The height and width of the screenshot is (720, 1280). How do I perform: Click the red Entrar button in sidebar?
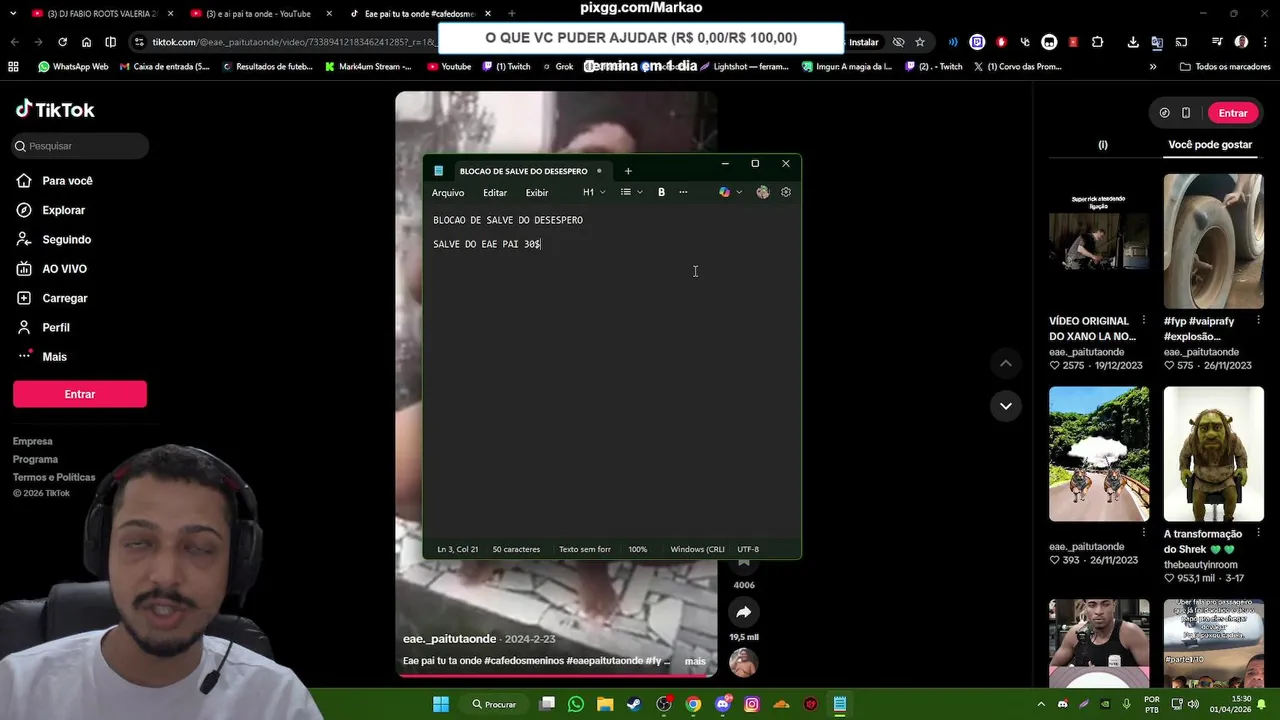[80, 394]
